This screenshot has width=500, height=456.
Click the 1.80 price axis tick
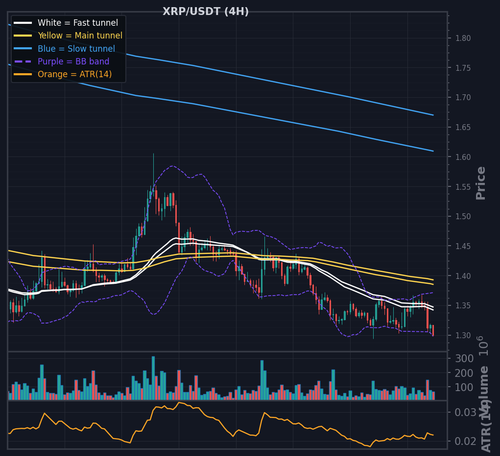pos(463,38)
